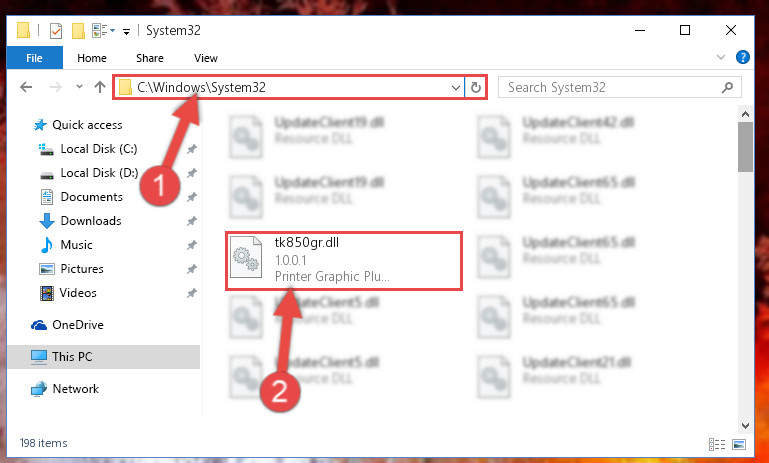
Task: Select the tk850gr.dll file
Action: [x=344, y=260]
